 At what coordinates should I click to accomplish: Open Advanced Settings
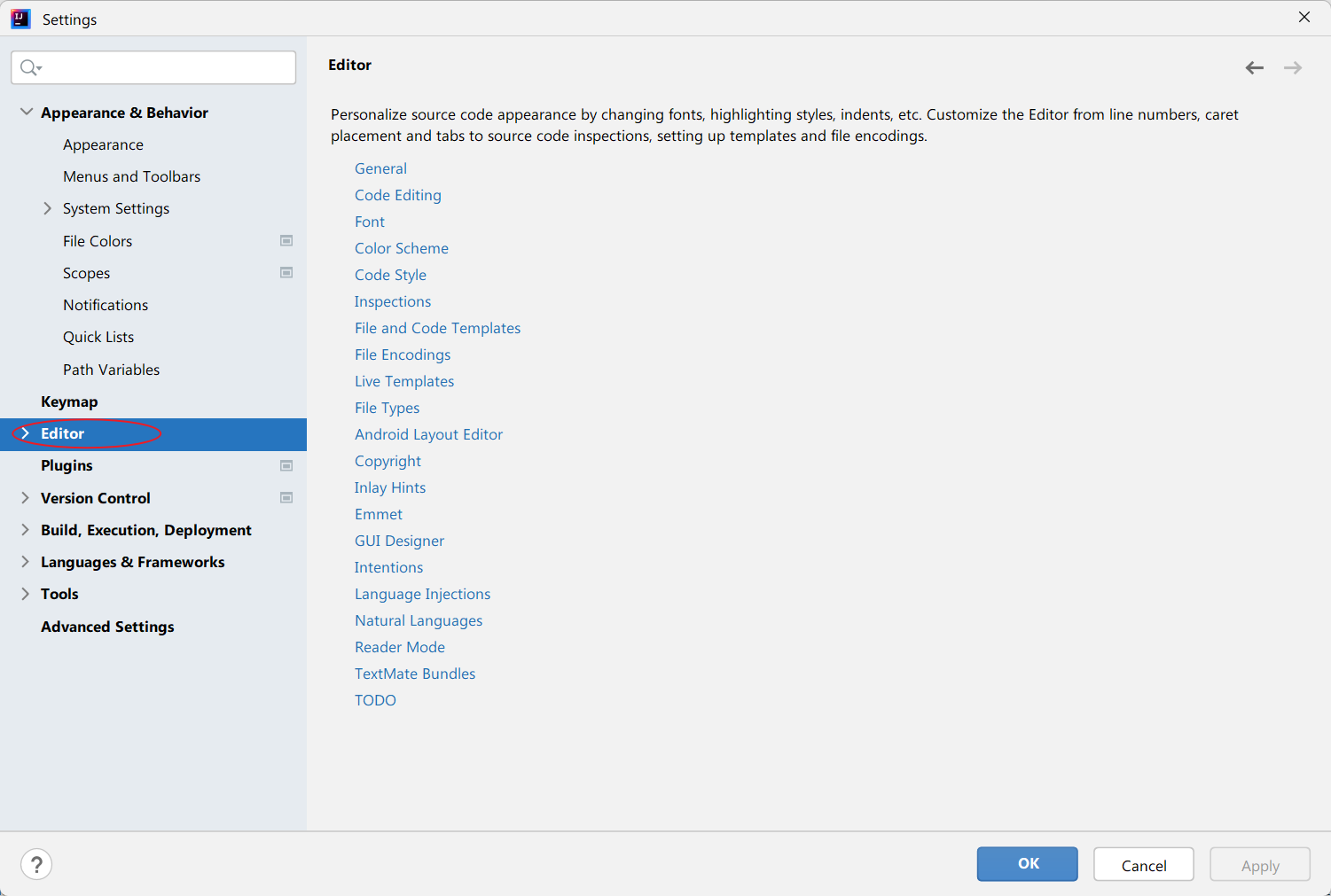point(107,627)
